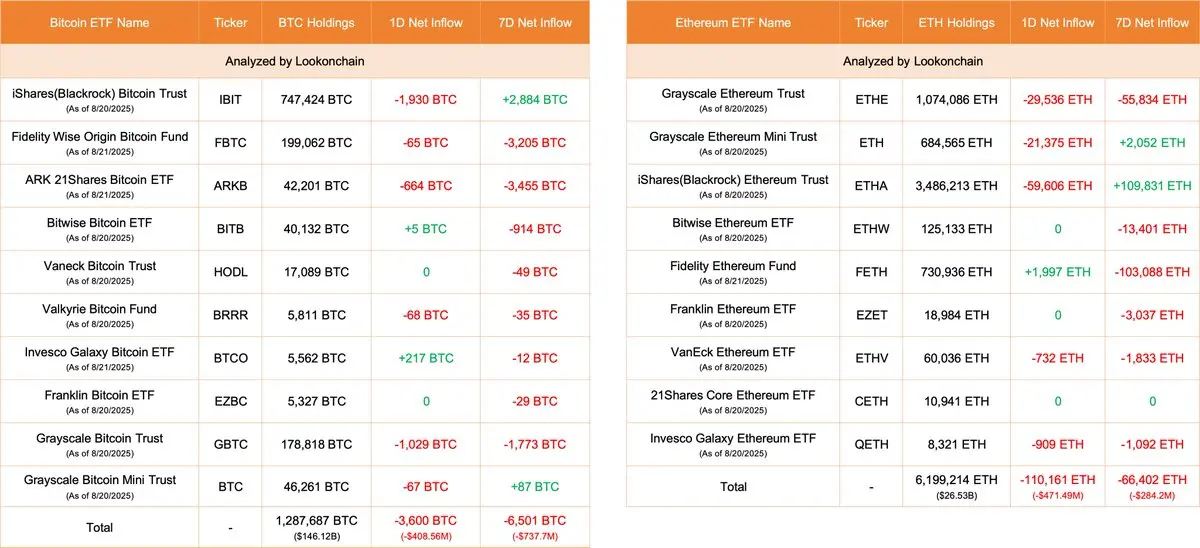Viewport: 1200px width, 548px height.
Task: Select the Fidelity Wise Origin Bitcoin Fund name
Action: tap(99, 137)
